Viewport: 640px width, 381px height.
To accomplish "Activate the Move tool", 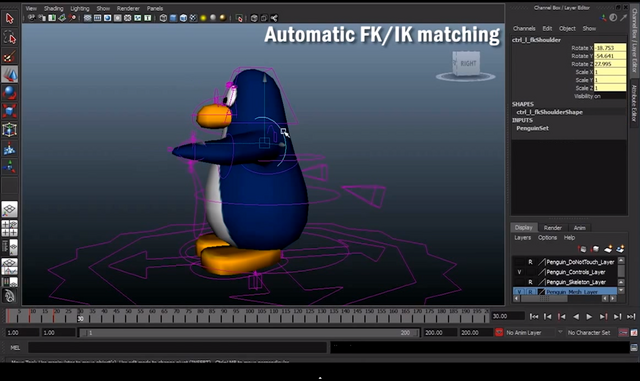I will pos(9,74).
